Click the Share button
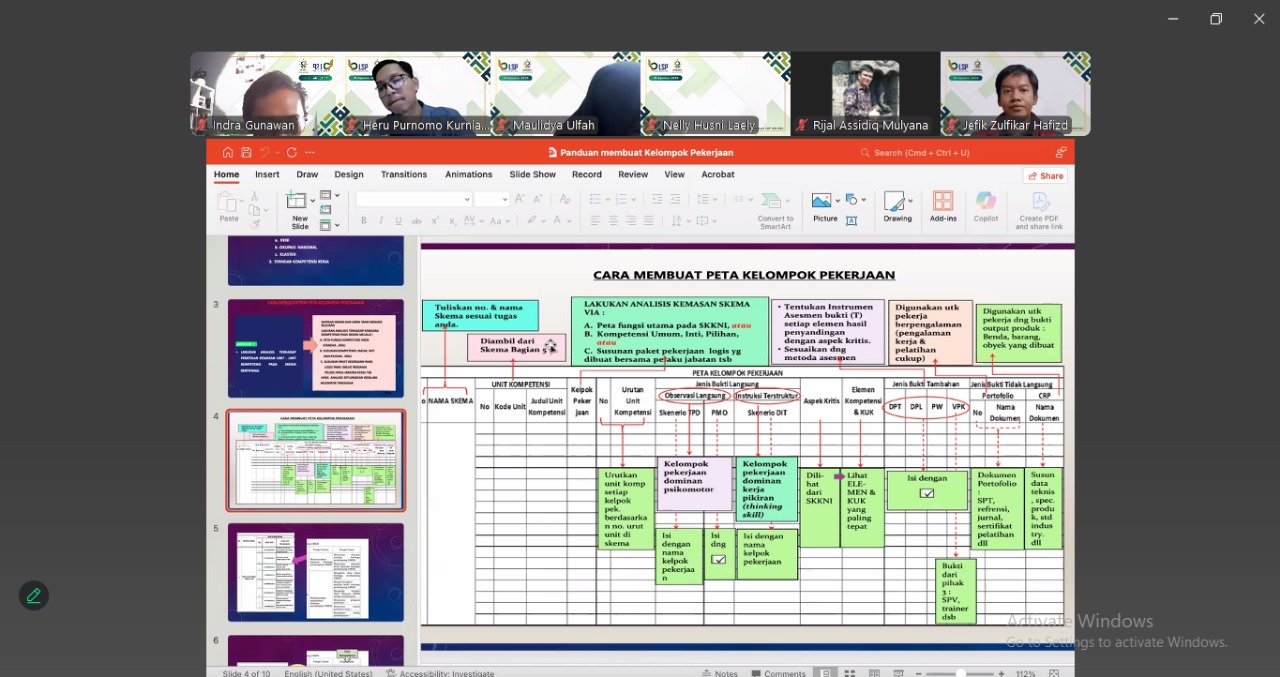The height and width of the screenshot is (677, 1280). point(1045,175)
